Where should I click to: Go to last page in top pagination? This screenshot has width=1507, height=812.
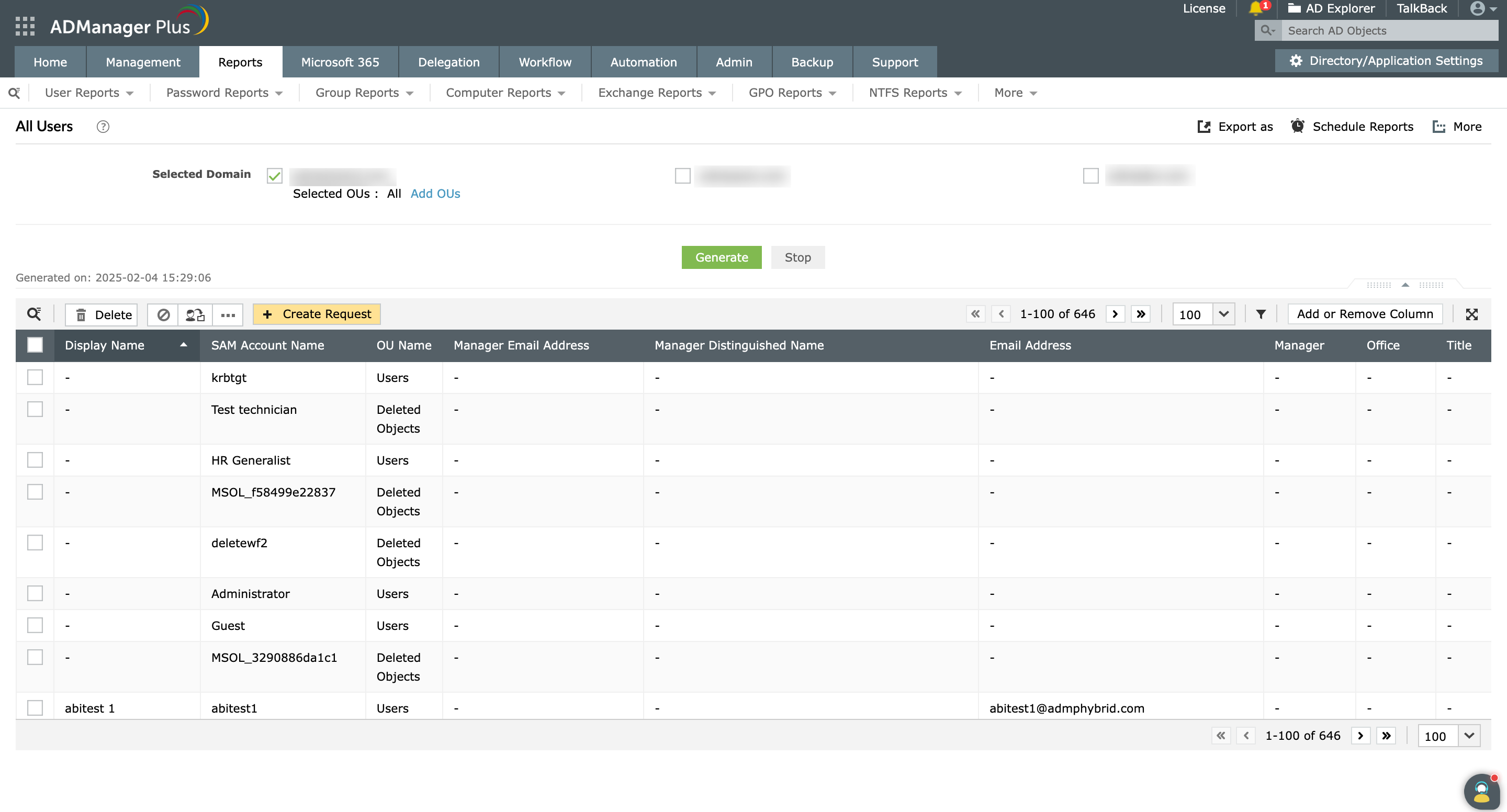coord(1141,314)
